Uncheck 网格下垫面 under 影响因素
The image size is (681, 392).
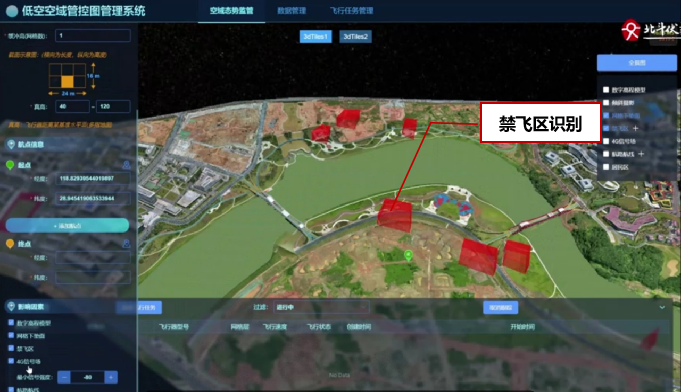(x=11, y=335)
